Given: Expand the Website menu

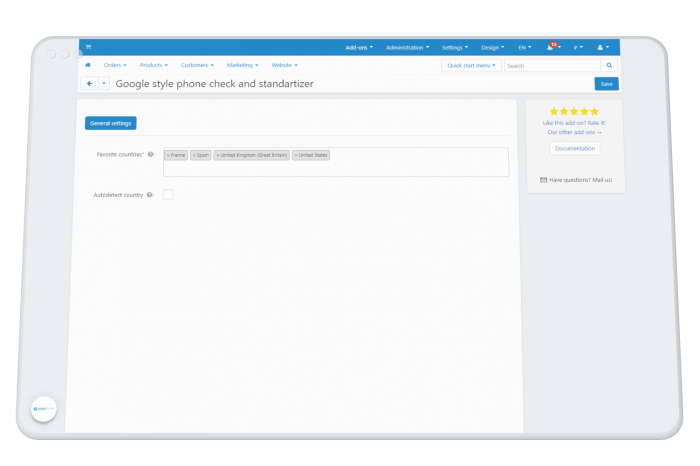Looking at the screenshot, I should pos(284,65).
